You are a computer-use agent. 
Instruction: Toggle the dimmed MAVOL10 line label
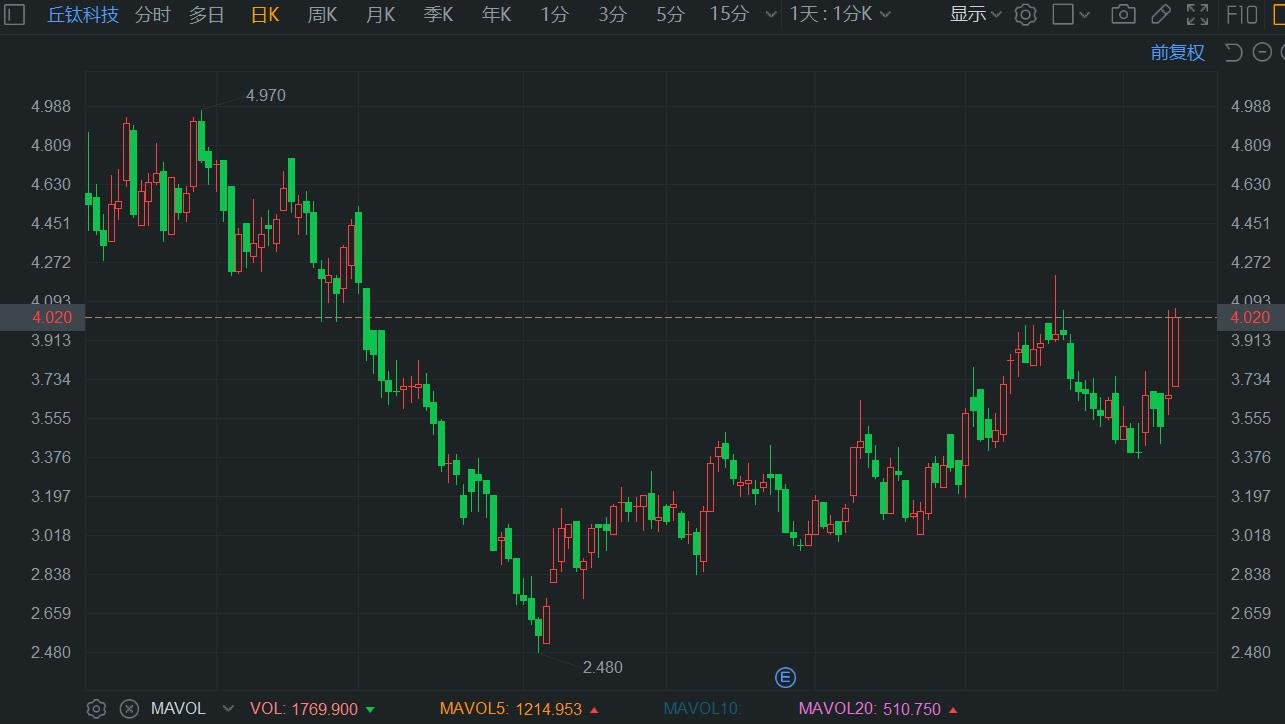click(x=702, y=709)
